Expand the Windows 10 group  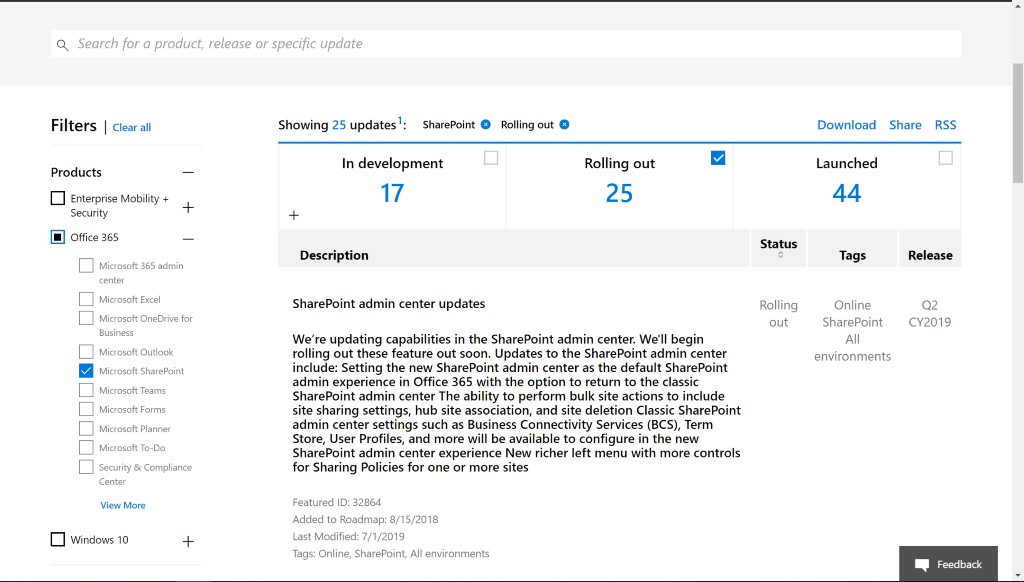click(x=188, y=542)
